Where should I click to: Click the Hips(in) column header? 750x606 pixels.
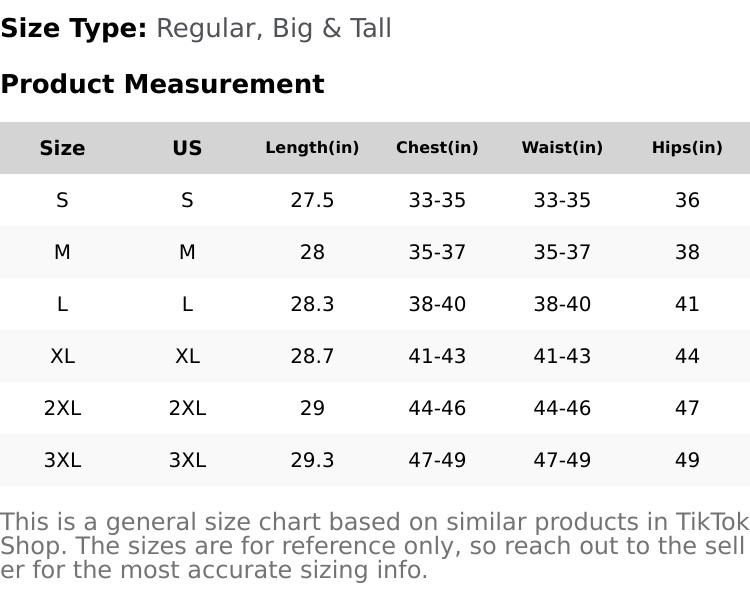pos(687,148)
